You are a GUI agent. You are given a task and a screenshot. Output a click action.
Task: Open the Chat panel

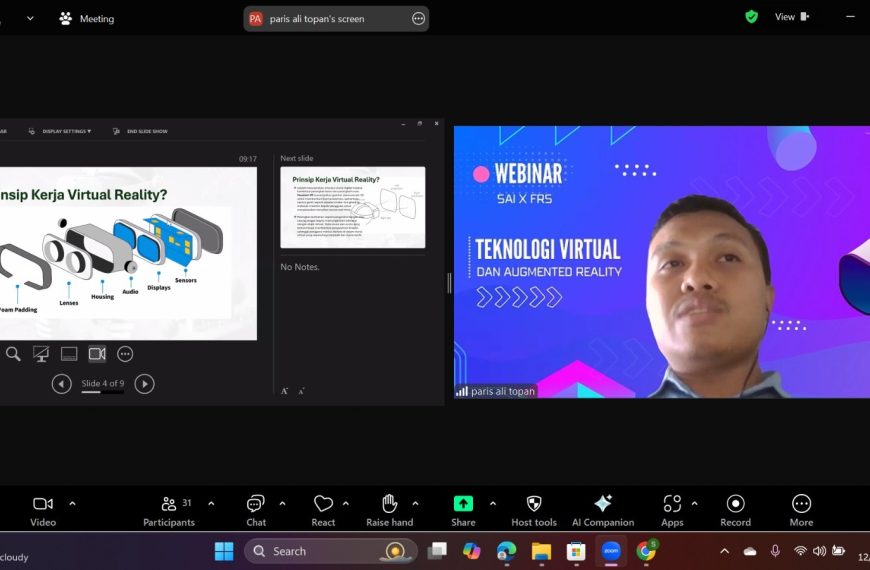pyautogui.click(x=256, y=511)
